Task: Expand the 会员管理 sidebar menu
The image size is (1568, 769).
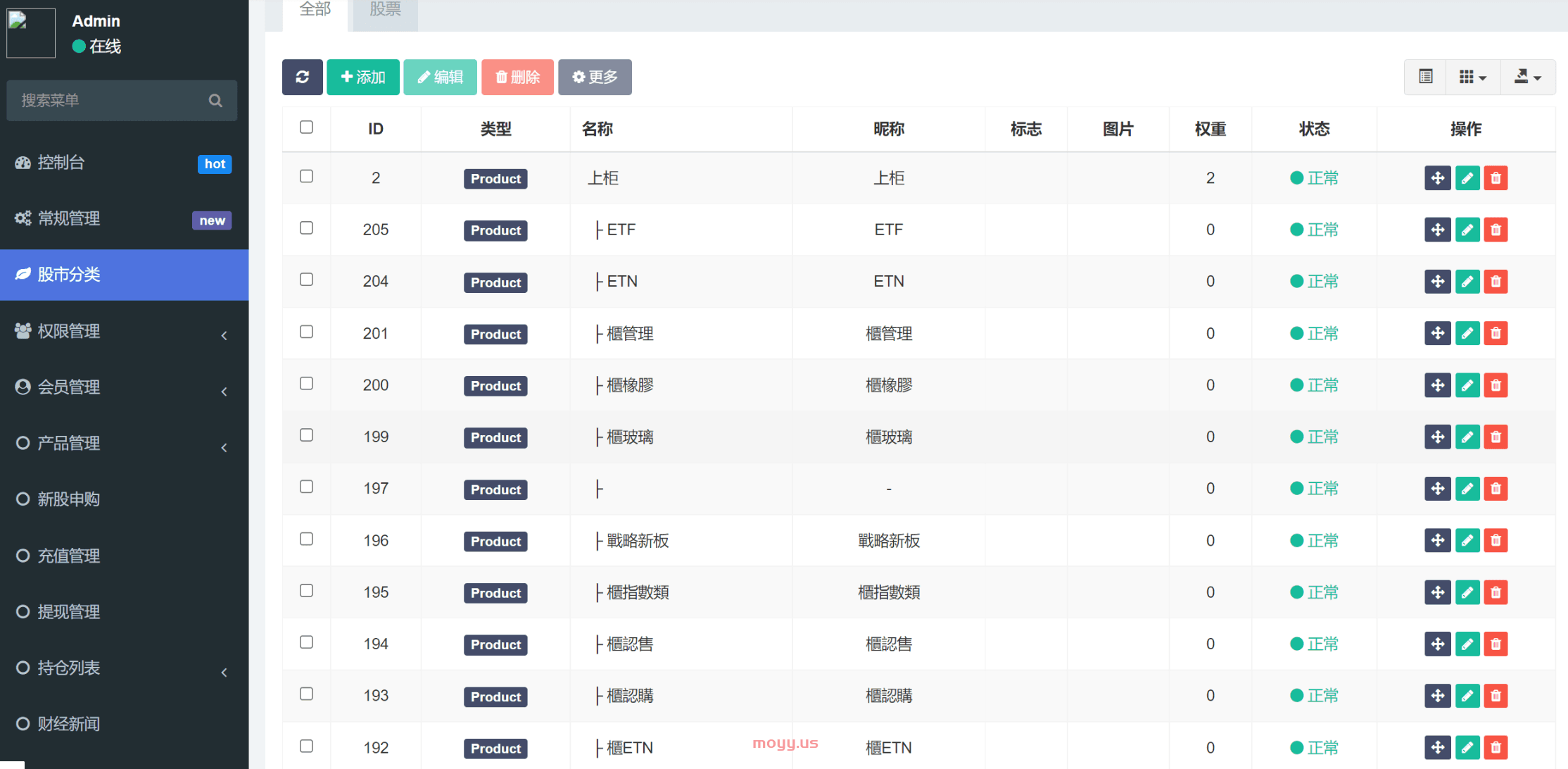Action: tap(124, 387)
